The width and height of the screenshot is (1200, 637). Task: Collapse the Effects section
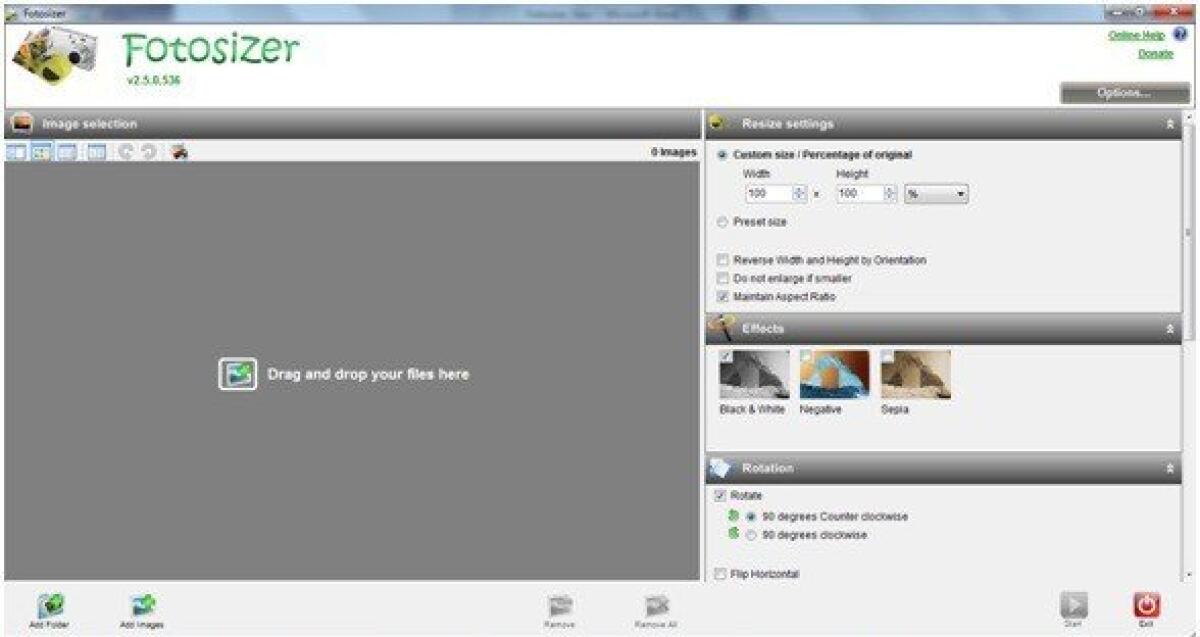pos(1169,327)
